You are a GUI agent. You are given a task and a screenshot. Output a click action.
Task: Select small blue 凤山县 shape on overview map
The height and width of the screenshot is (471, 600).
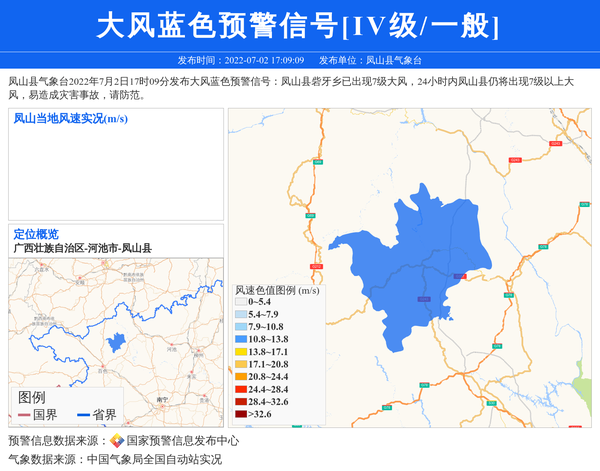point(115,341)
